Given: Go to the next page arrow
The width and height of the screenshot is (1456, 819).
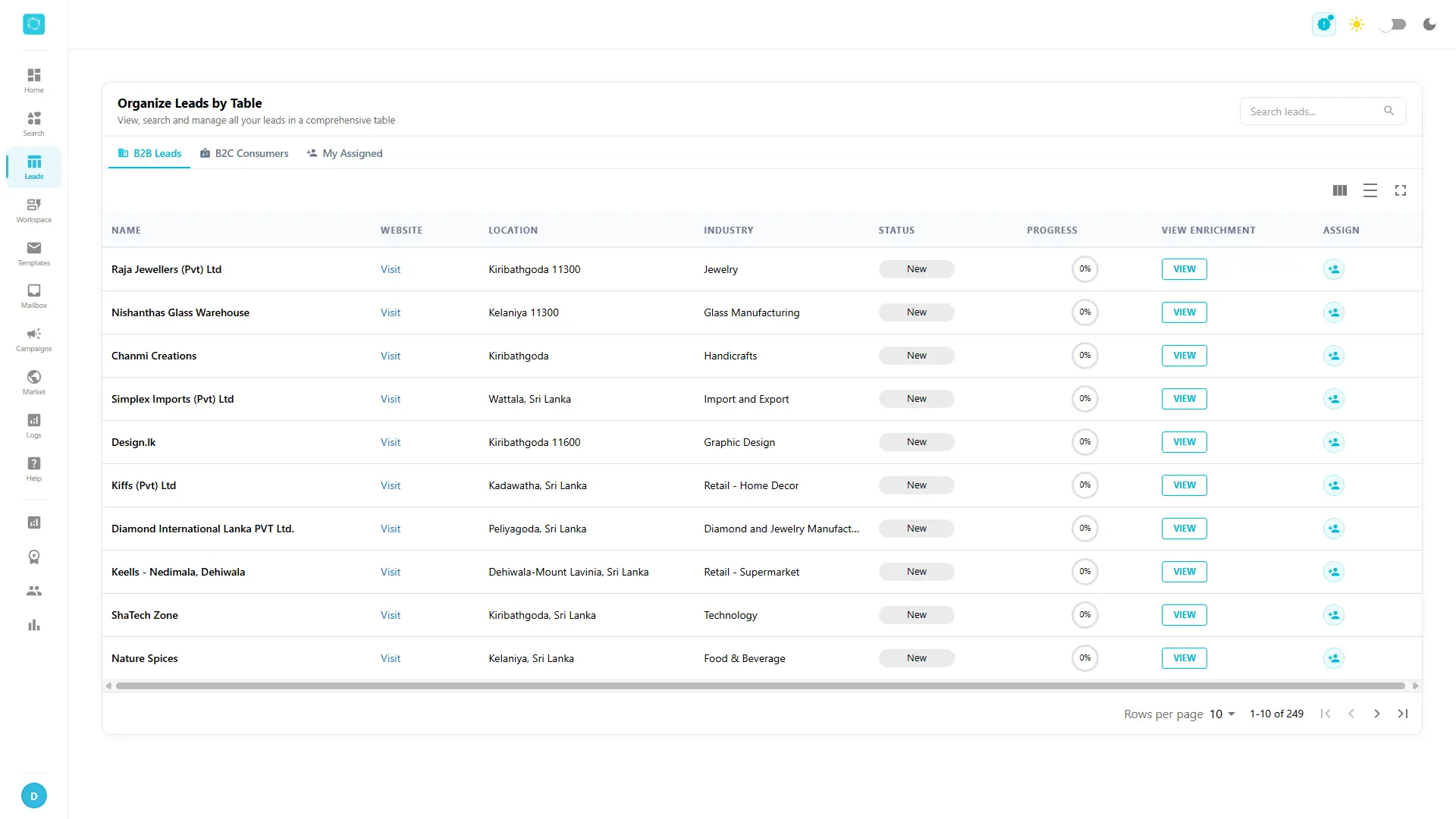Looking at the screenshot, I should 1377,714.
